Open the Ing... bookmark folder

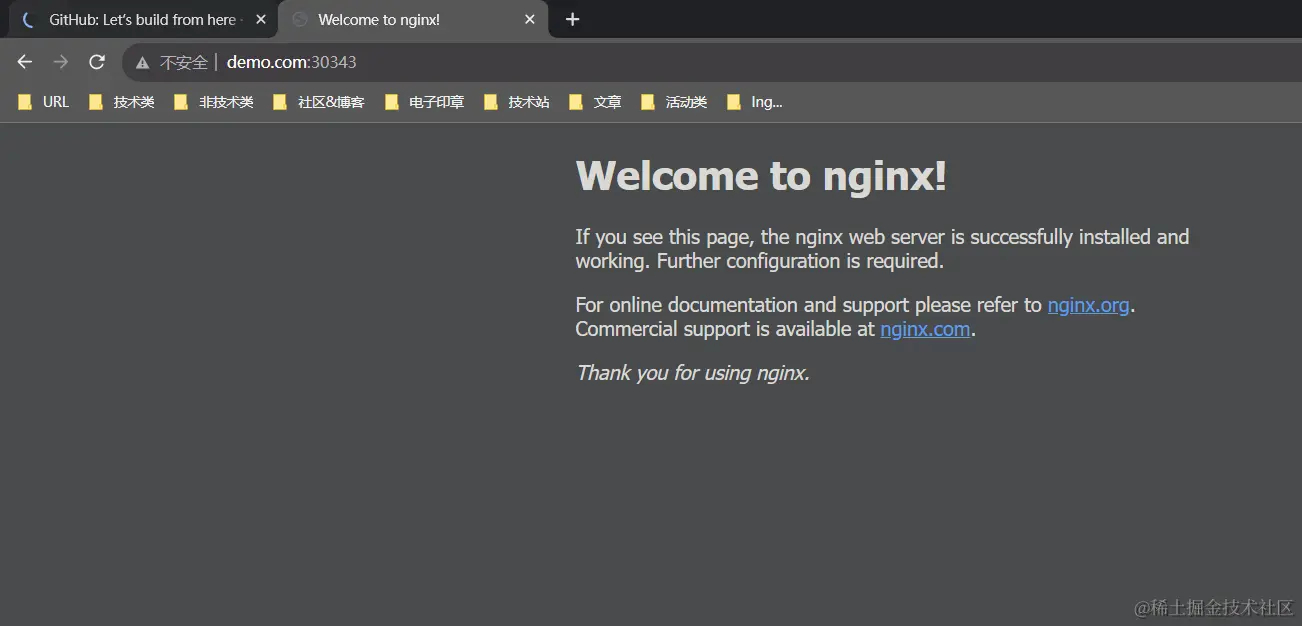tap(755, 102)
